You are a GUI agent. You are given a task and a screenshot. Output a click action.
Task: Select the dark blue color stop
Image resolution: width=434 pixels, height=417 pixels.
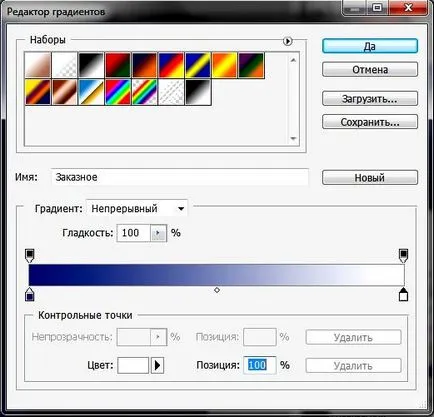[x=30, y=294]
